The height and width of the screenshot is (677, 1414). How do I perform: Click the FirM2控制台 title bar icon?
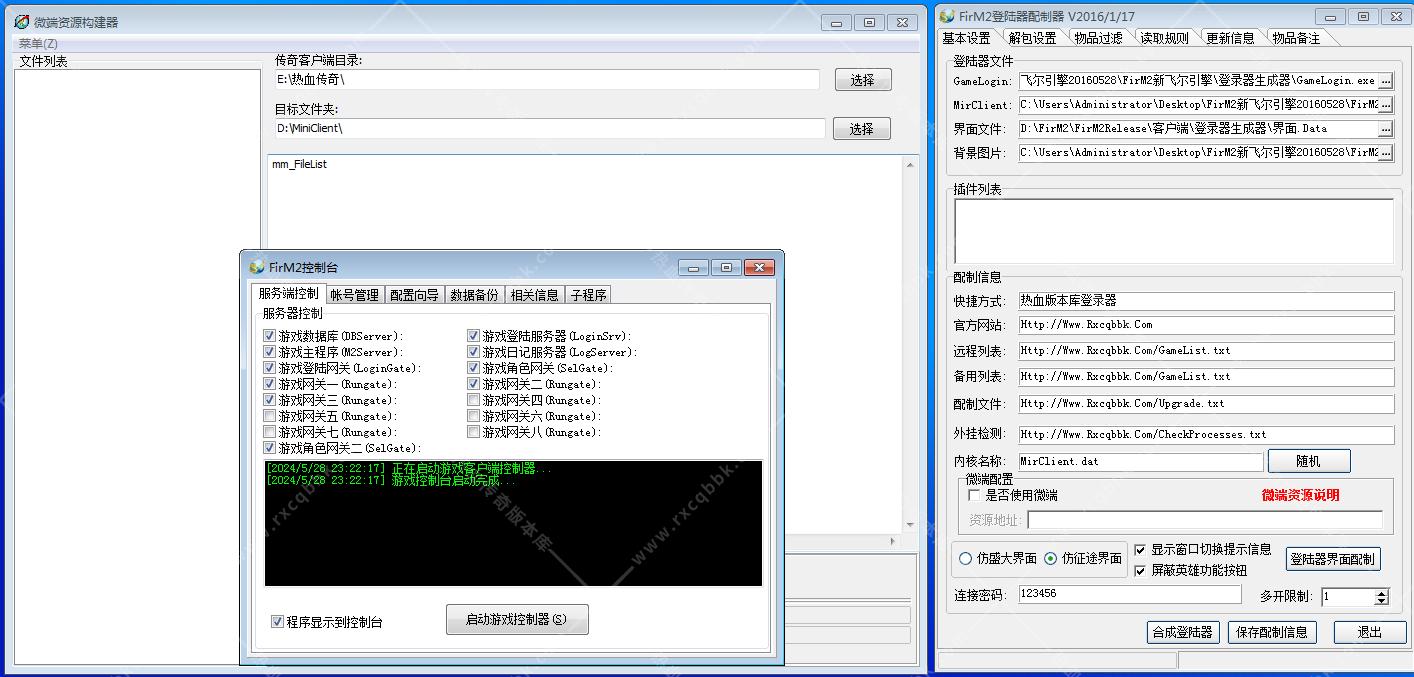(257, 267)
